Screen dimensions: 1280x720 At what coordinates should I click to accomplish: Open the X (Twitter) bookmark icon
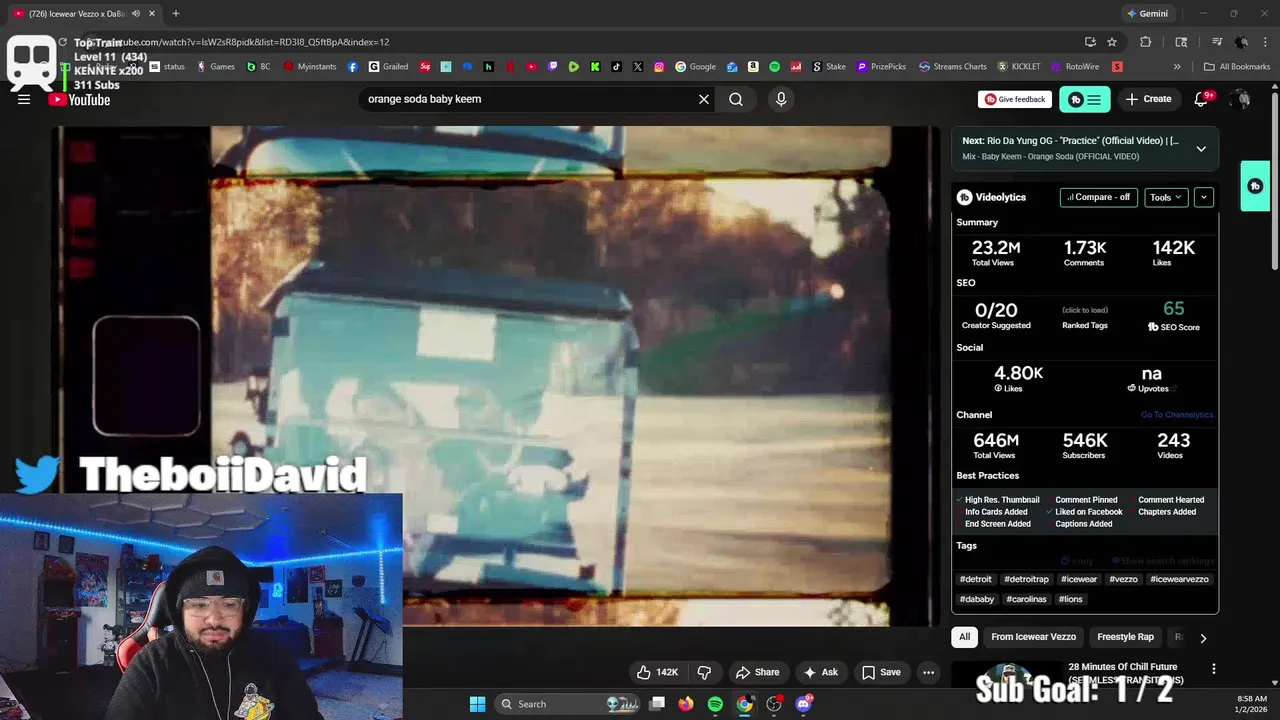pyautogui.click(x=638, y=67)
